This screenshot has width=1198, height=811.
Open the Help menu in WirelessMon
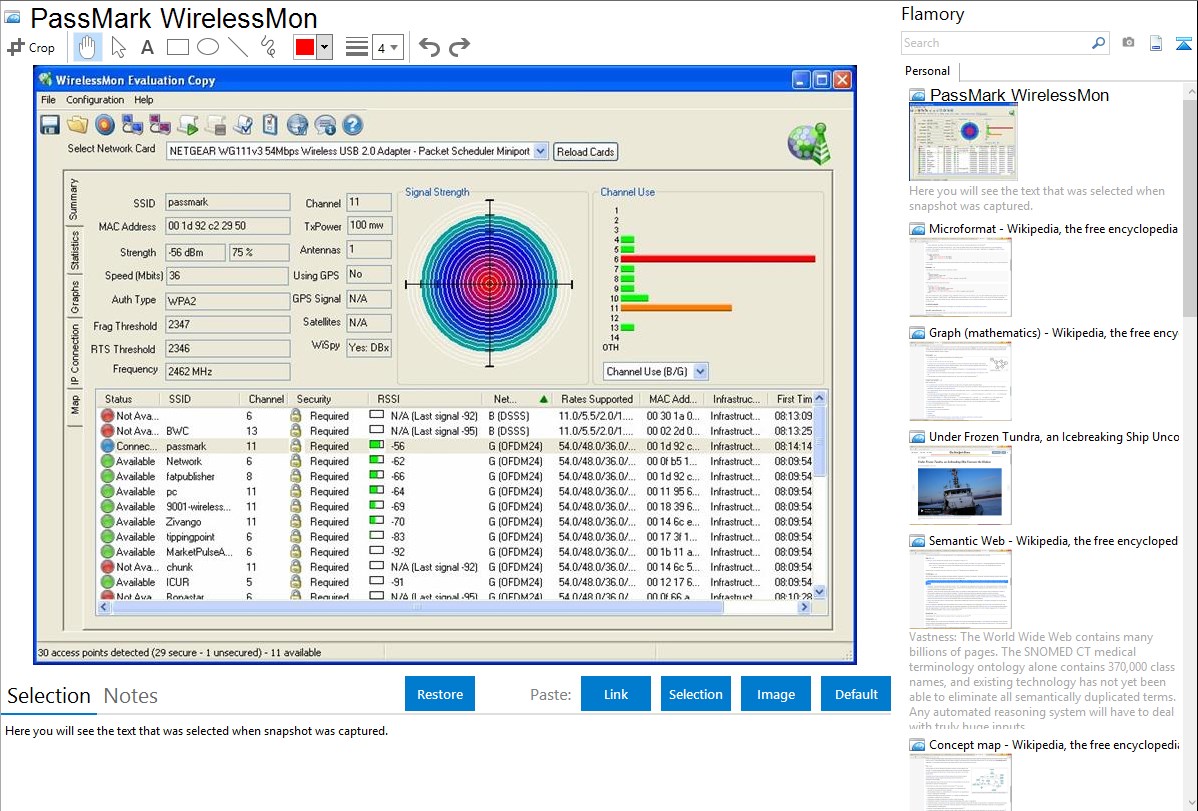(x=144, y=100)
